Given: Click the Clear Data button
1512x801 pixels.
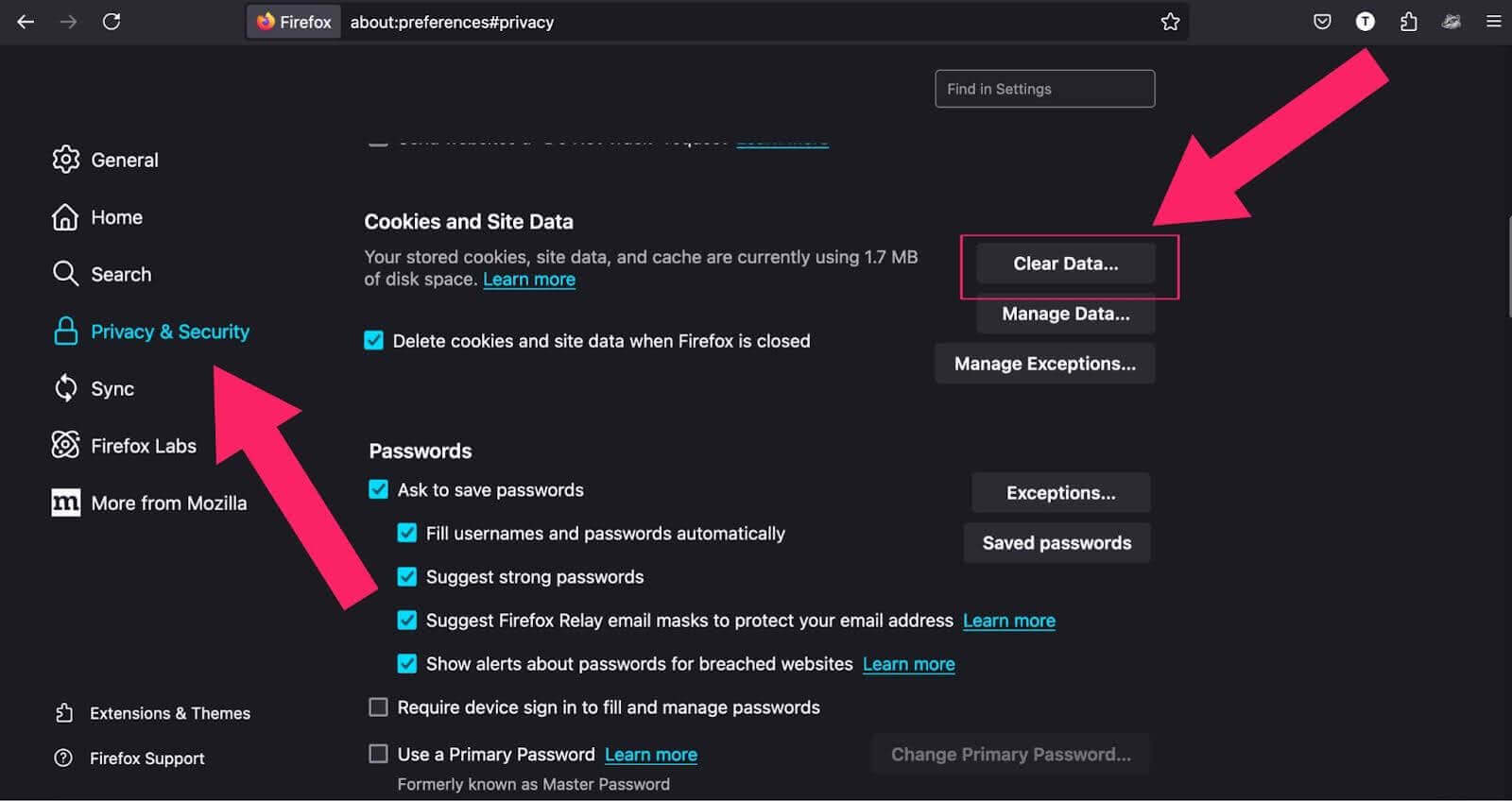Looking at the screenshot, I should (x=1065, y=264).
